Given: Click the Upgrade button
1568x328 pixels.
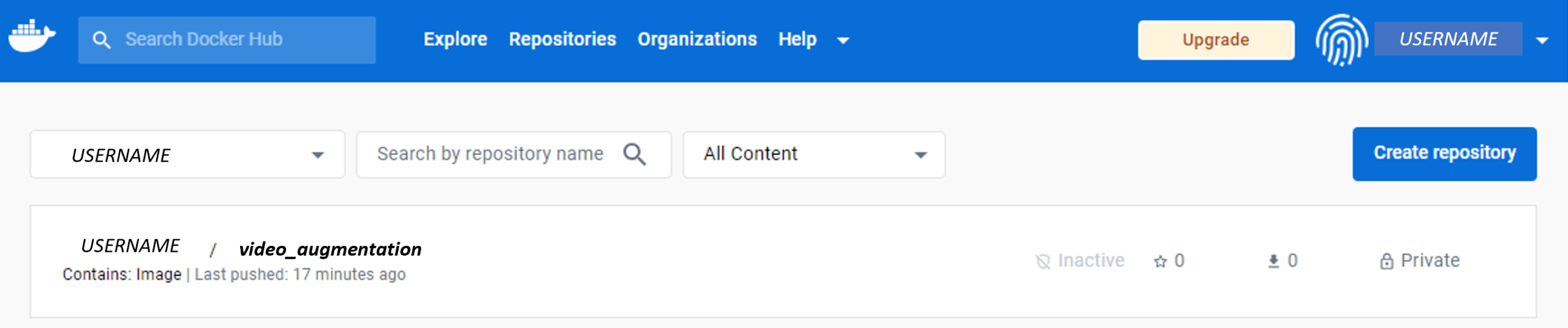Looking at the screenshot, I should pyautogui.click(x=1216, y=40).
